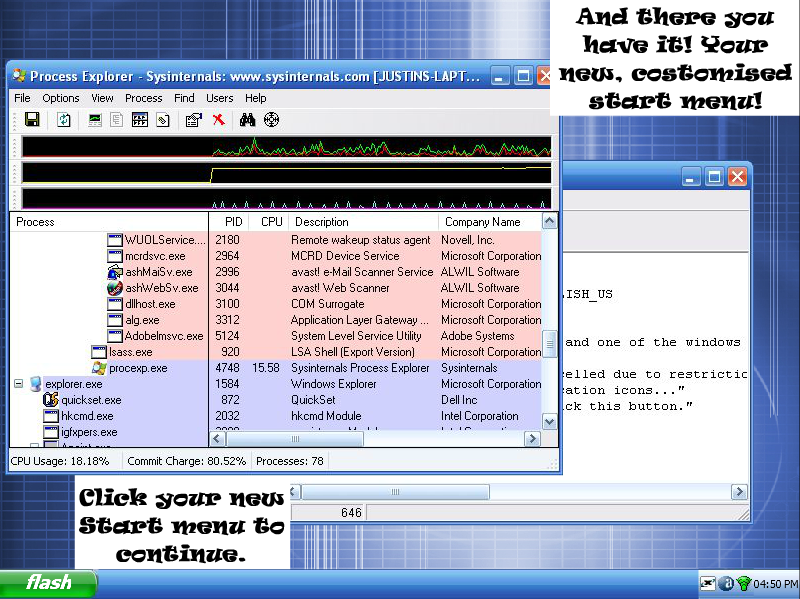Click the WUOLService process icon

115,240
